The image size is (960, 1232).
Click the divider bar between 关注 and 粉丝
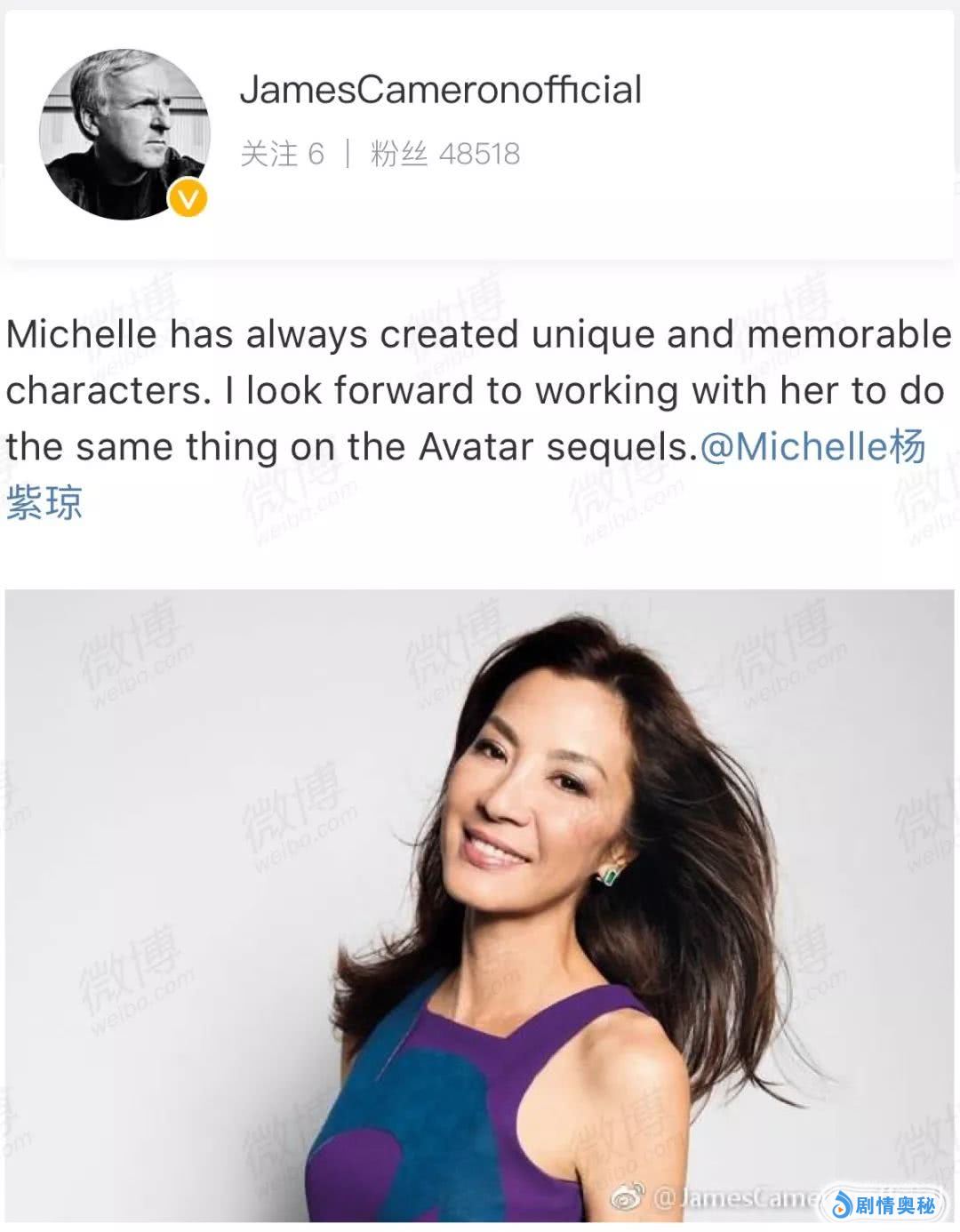(x=348, y=154)
